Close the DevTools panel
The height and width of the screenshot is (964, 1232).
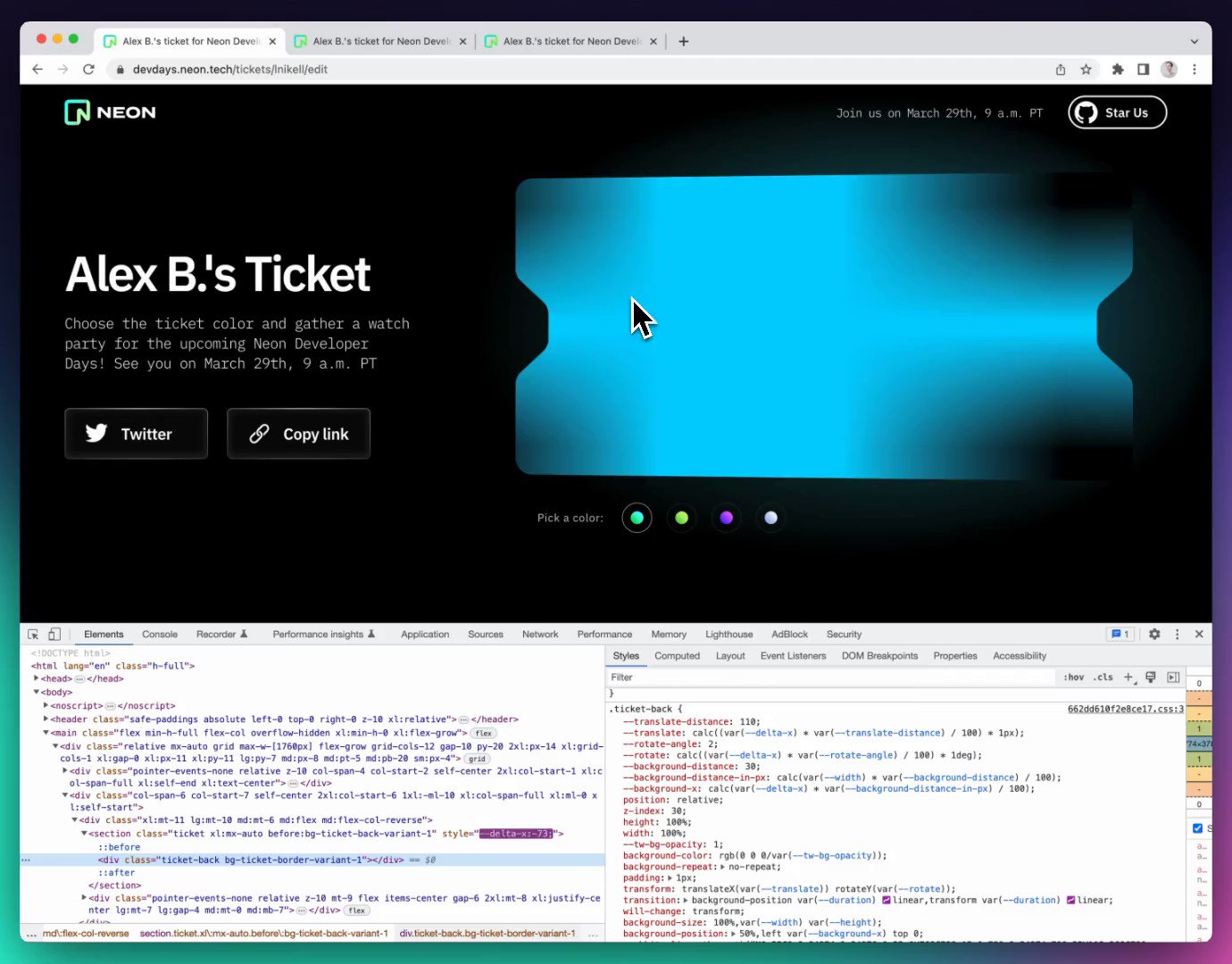(1199, 634)
